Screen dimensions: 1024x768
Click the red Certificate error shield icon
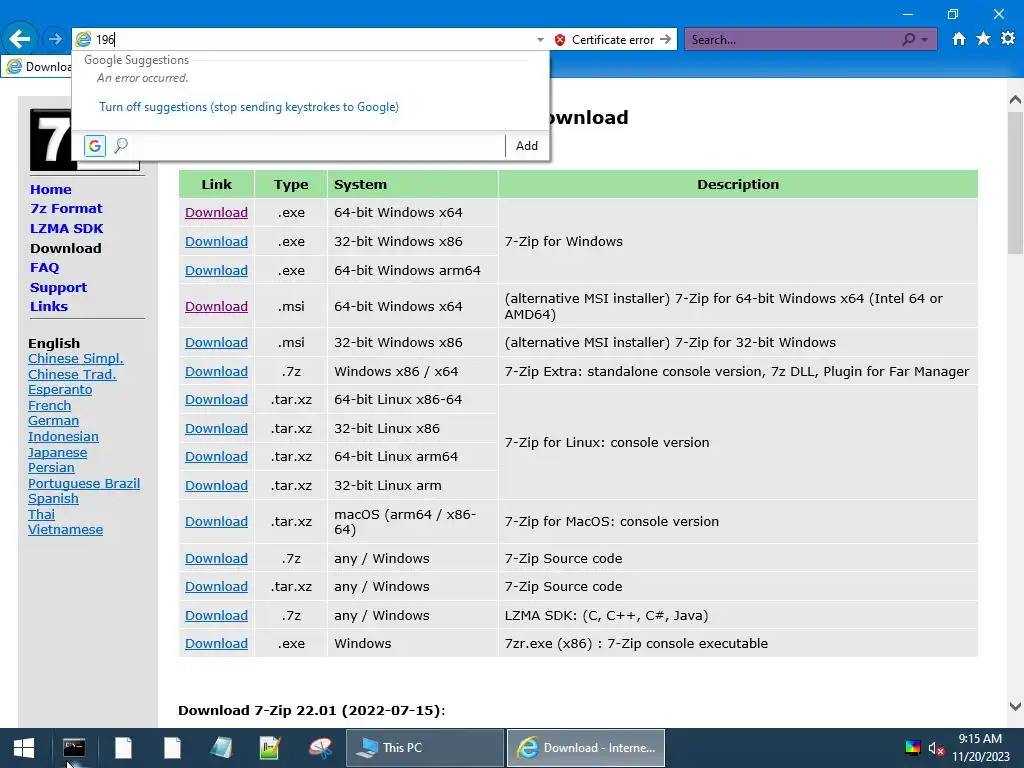click(x=560, y=40)
